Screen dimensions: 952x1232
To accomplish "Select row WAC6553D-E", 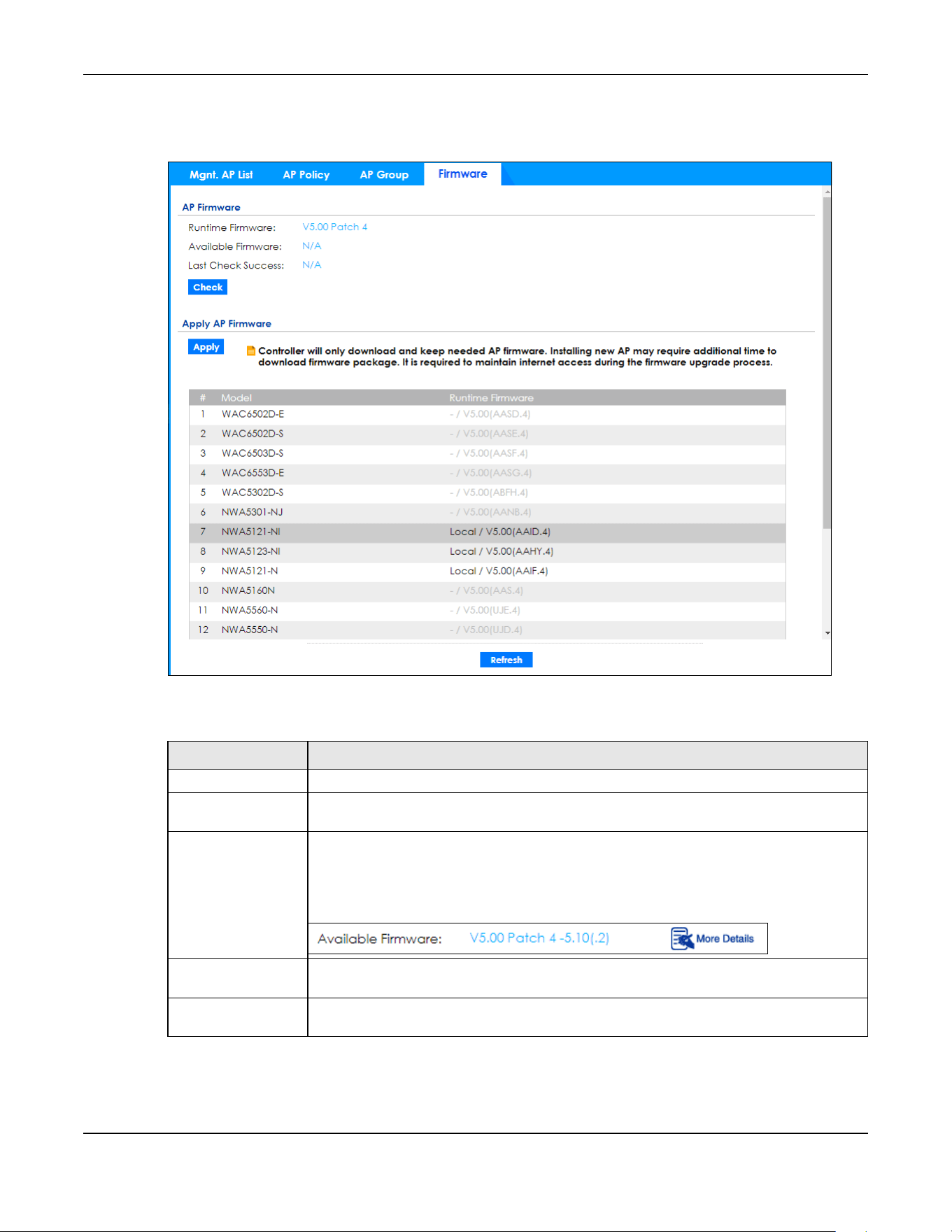I will tap(487, 473).
